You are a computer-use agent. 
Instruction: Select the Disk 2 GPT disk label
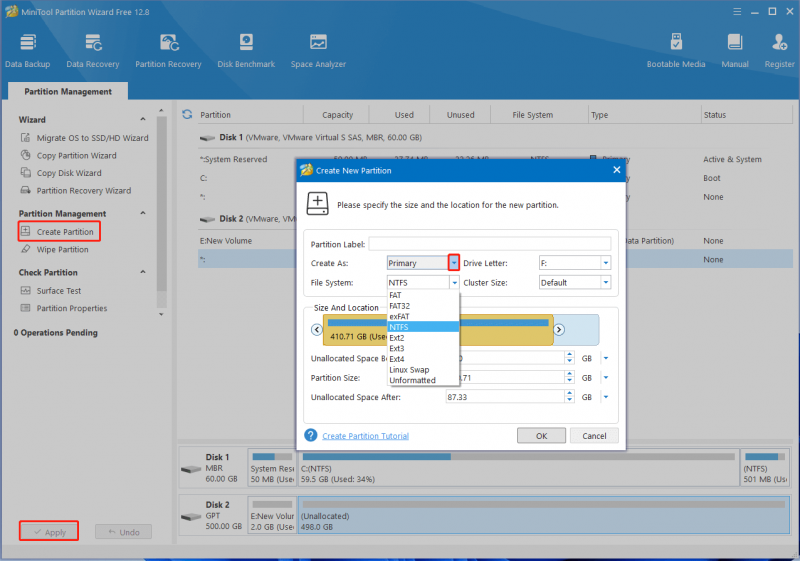(213, 515)
